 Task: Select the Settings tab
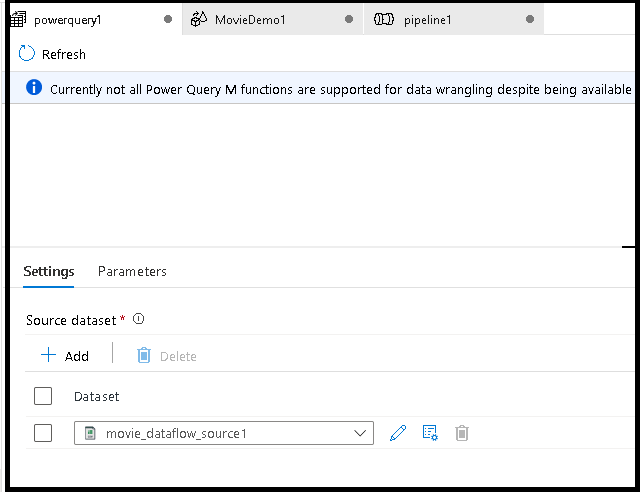tap(49, 271)
